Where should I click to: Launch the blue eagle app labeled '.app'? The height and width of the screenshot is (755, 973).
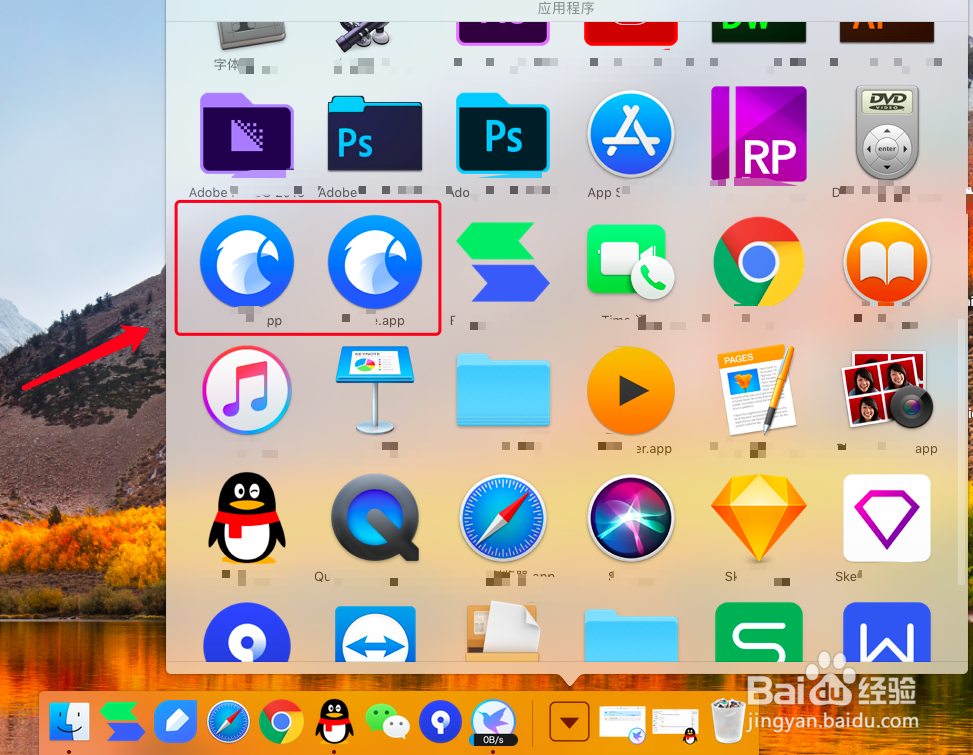coord(375,261)
